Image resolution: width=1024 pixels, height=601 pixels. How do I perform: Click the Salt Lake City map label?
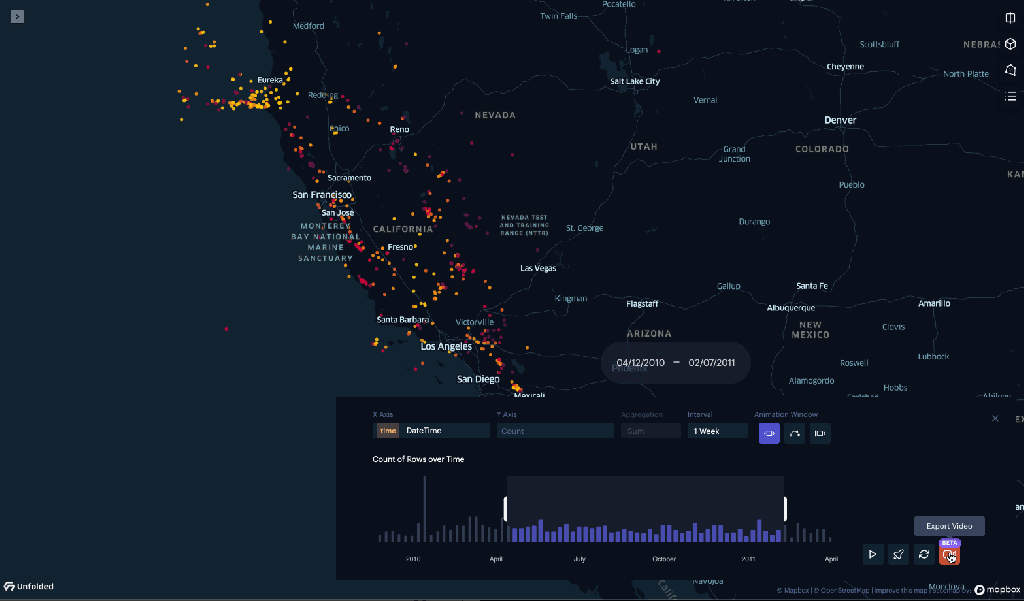coord(635,81)
